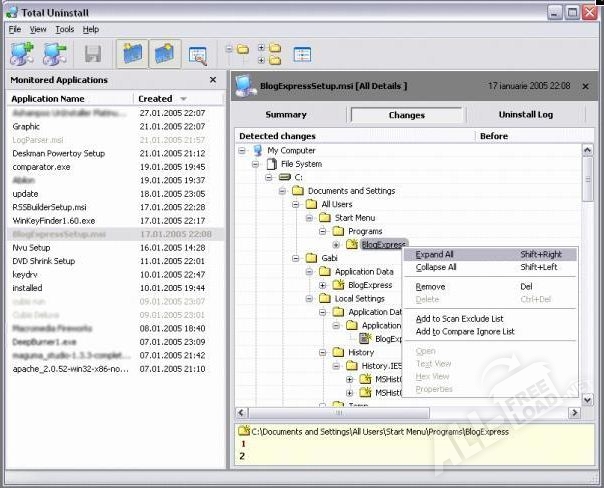Choose Expand All from the context menu

tap(435, 255)
